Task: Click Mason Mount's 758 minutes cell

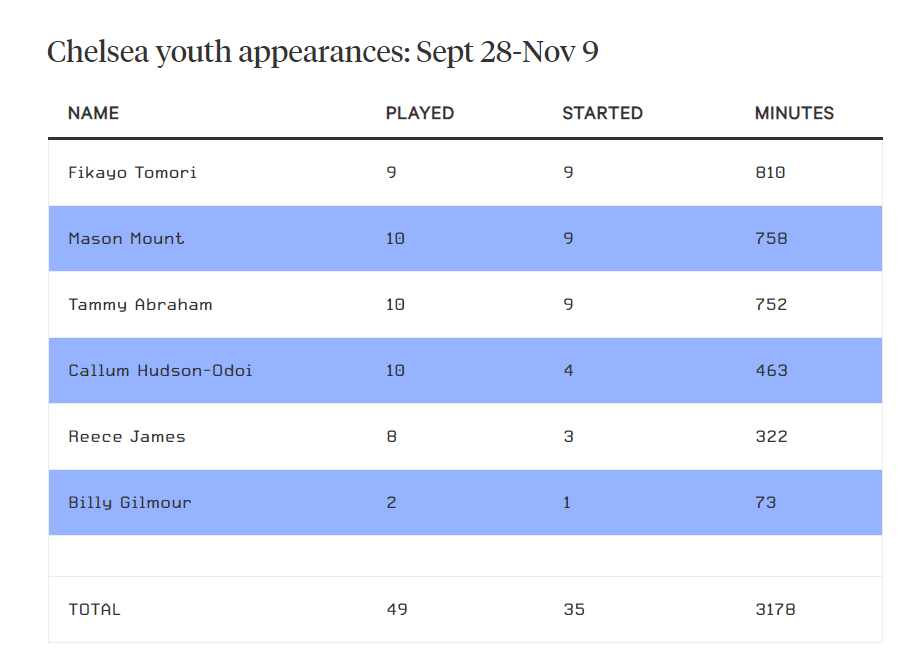Action: click(x=771, y=239)
